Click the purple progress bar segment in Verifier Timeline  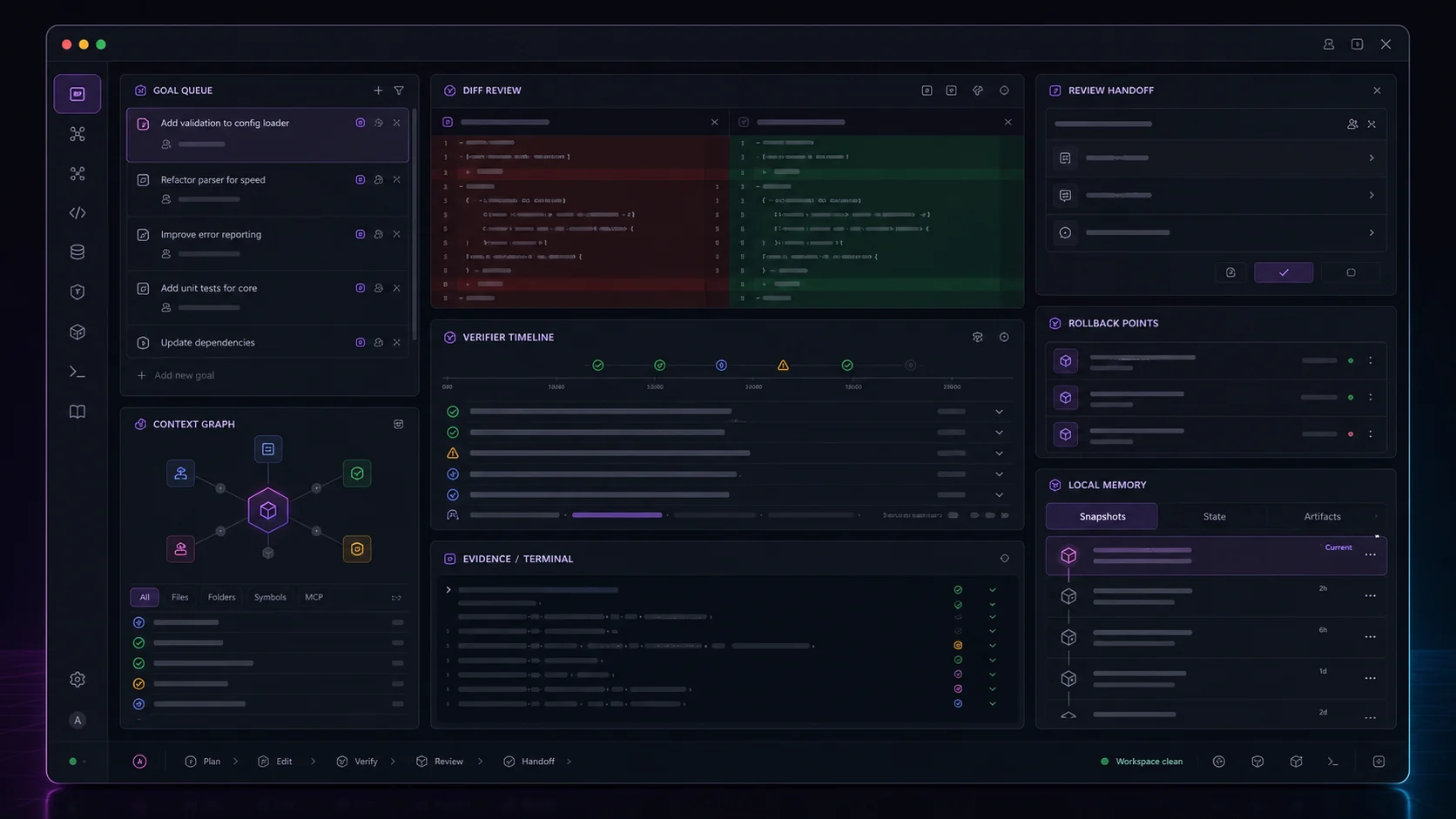pos(617,515)
